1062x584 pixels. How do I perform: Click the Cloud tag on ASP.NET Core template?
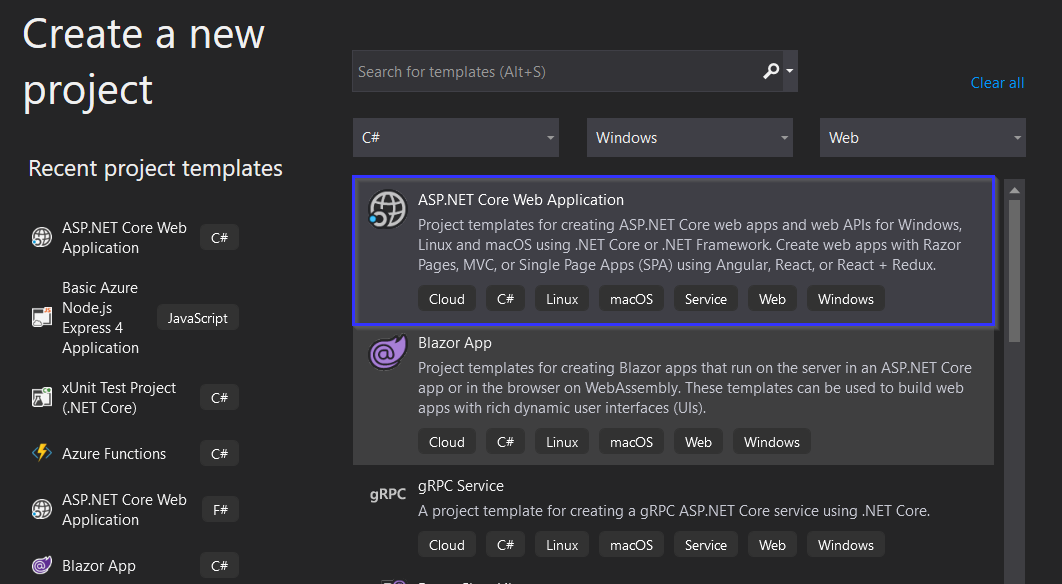[446, 298]
